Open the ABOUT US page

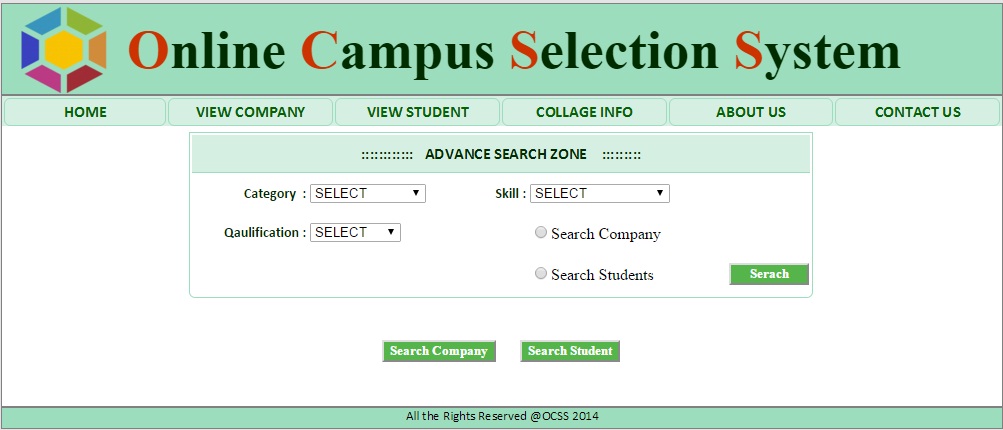point(751,112)
